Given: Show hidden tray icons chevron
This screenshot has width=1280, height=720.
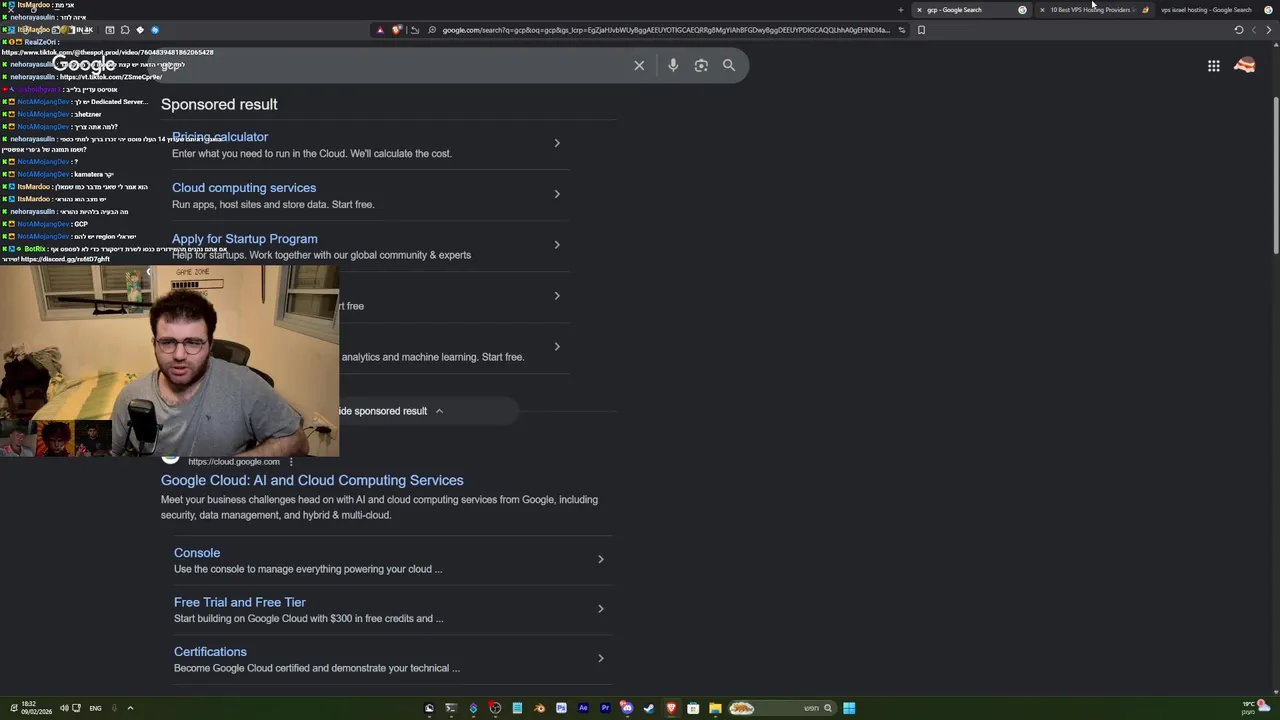Looking at the screenshot, I should (x=130, y=708).
